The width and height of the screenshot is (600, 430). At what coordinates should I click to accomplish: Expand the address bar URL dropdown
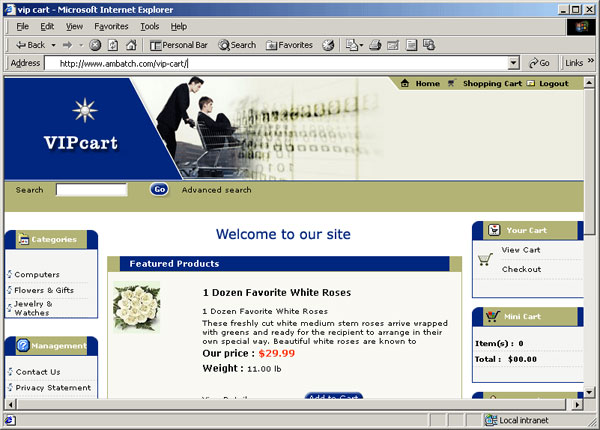tap(514, 63)
